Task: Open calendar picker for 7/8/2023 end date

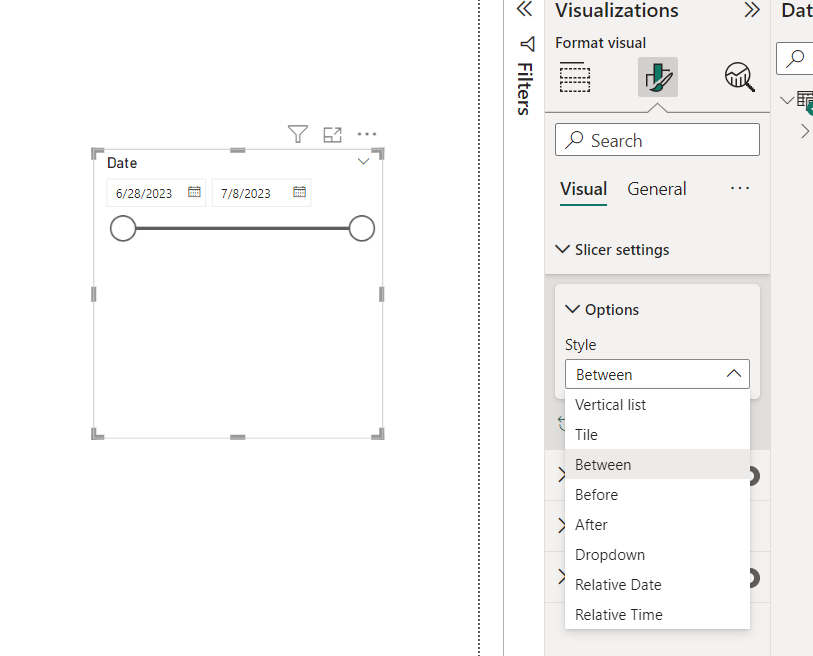Action: point(300,192)
